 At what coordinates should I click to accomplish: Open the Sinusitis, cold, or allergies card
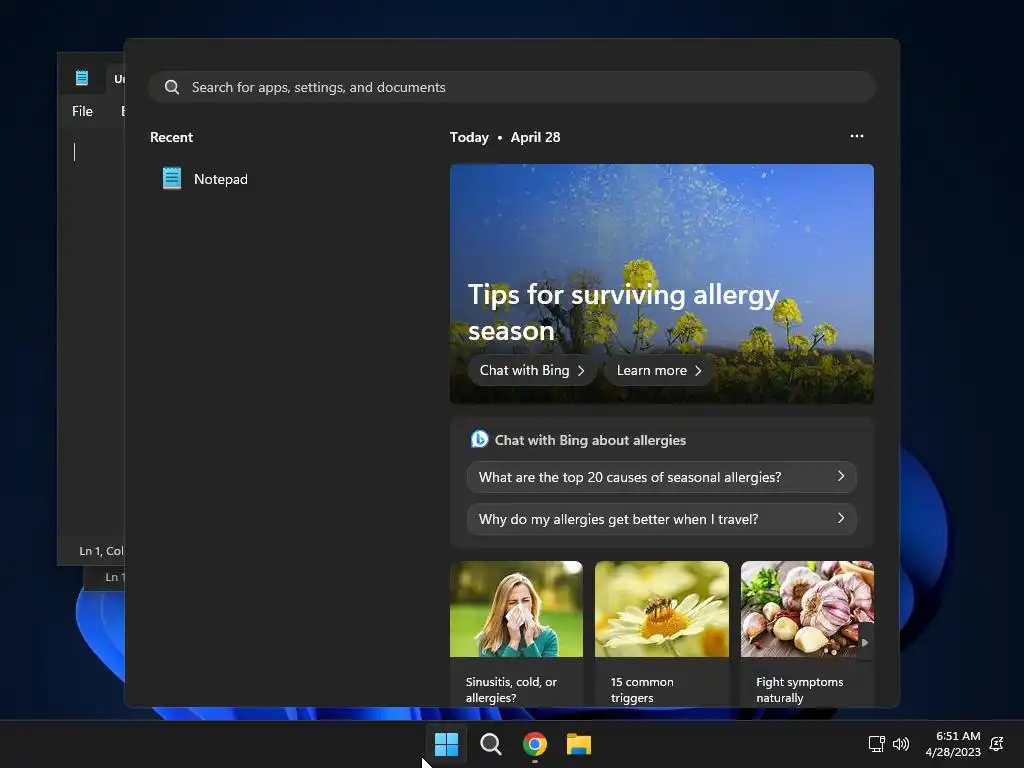[x=516, y=633]
